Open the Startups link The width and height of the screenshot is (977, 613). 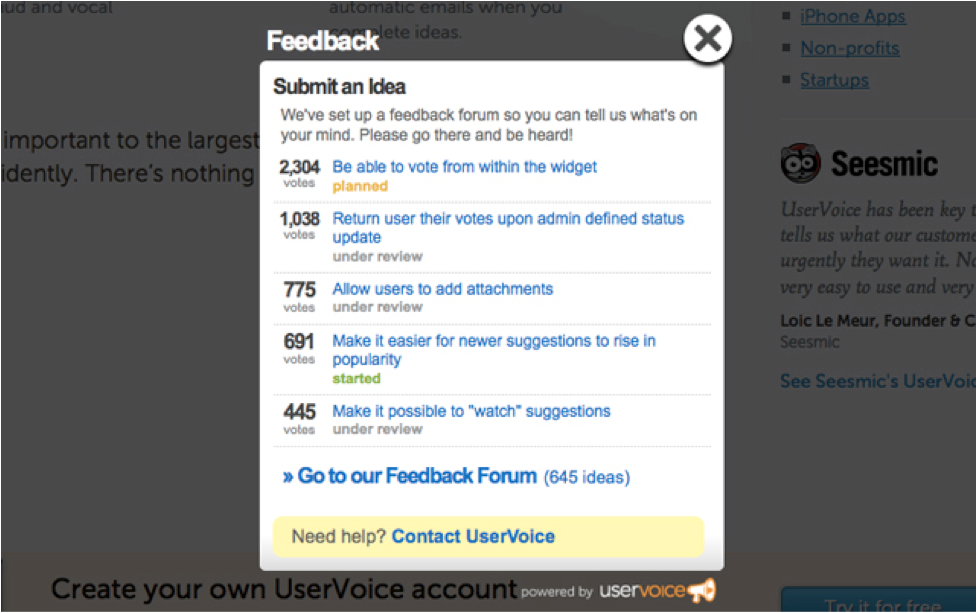(x=834, y=80)
